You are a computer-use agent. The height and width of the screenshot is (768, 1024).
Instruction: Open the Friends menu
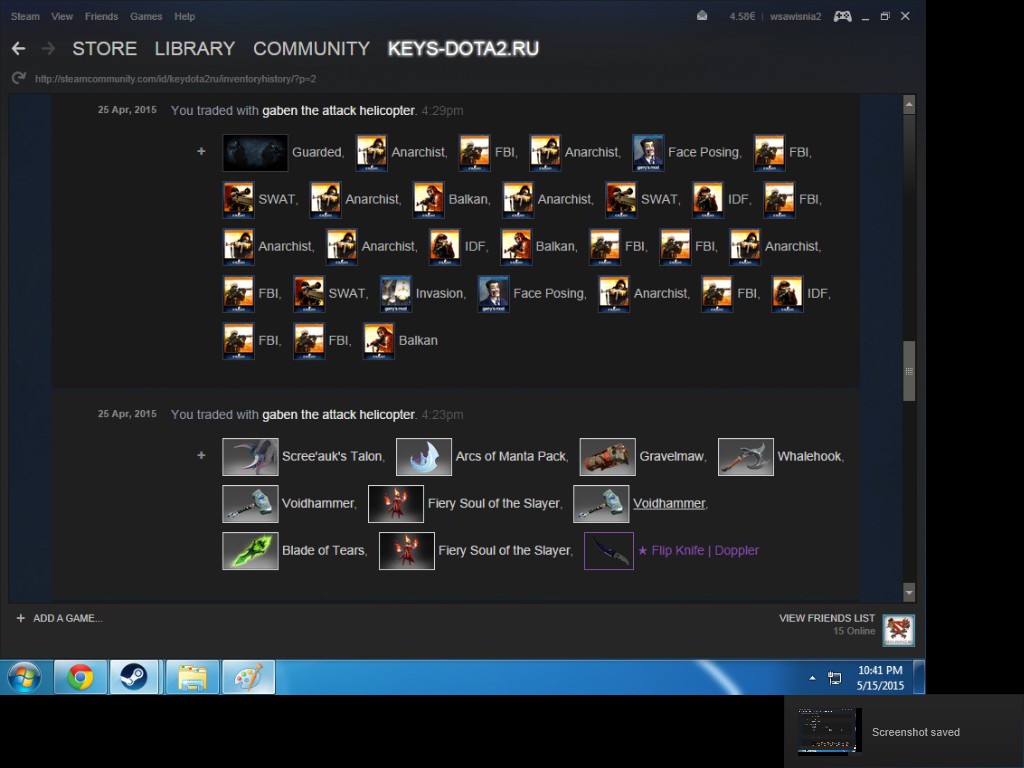[x=101, y=16]
